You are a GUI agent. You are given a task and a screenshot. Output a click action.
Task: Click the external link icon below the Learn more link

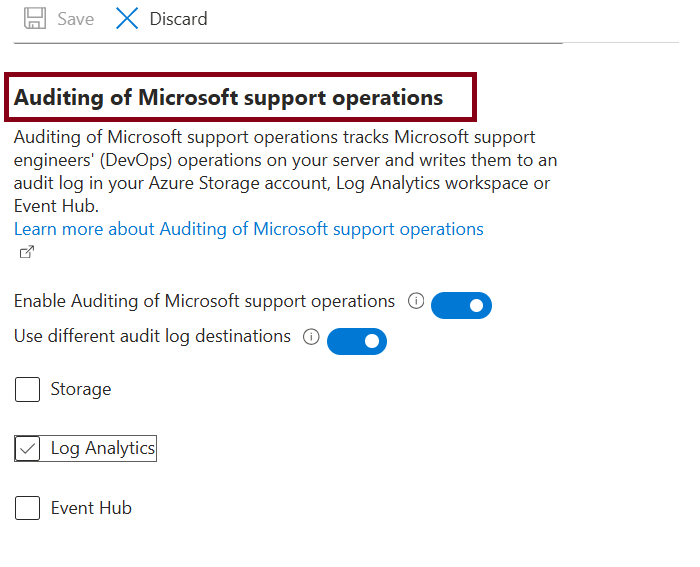click(x=27, y=253)
